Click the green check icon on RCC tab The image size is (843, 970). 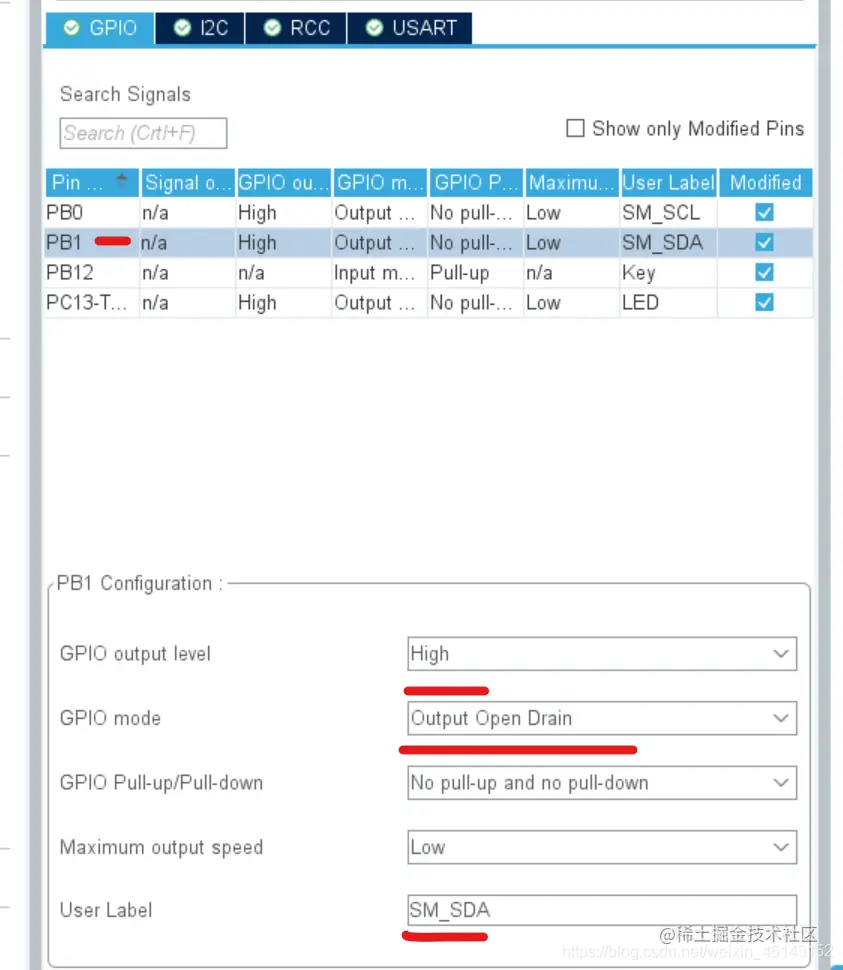click(x=272, y=28)
